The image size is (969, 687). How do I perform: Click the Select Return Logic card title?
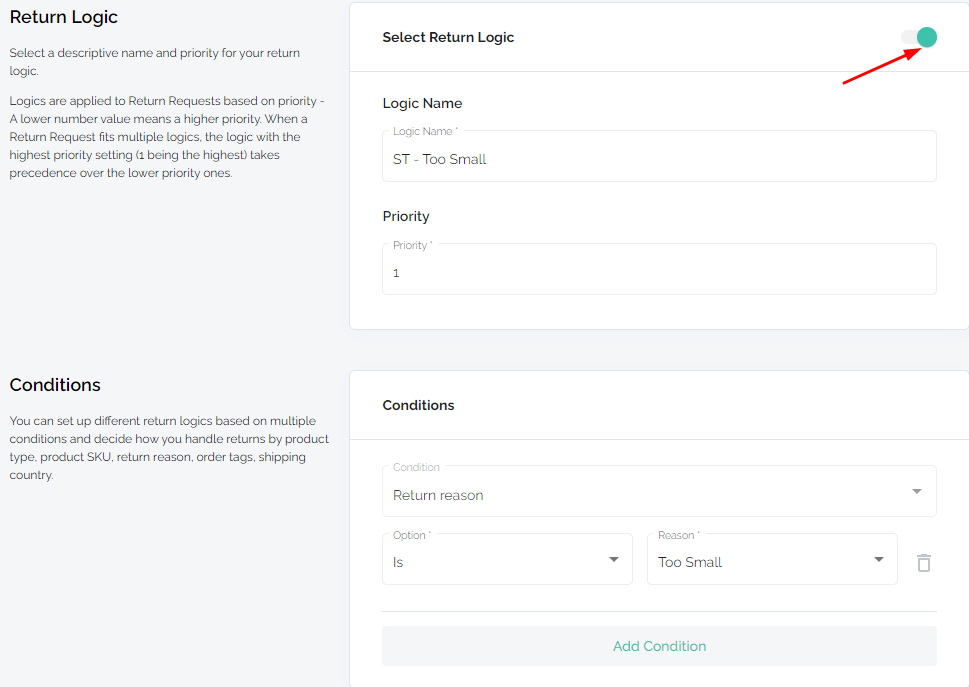pos(448,38)
